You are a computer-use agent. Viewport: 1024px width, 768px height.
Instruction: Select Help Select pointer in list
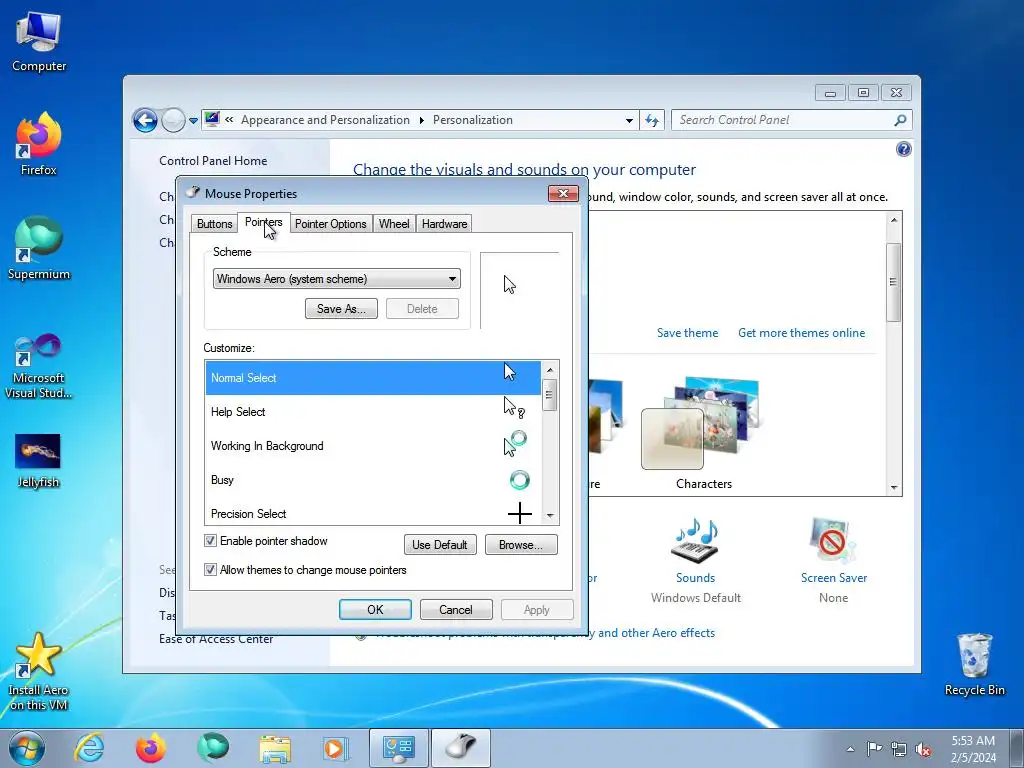373,411
